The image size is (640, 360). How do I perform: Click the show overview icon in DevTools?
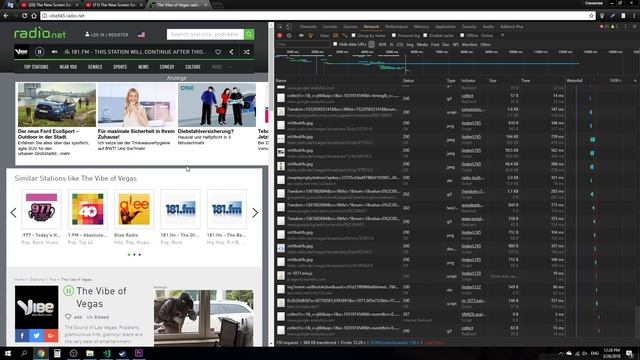click(344, 36)
